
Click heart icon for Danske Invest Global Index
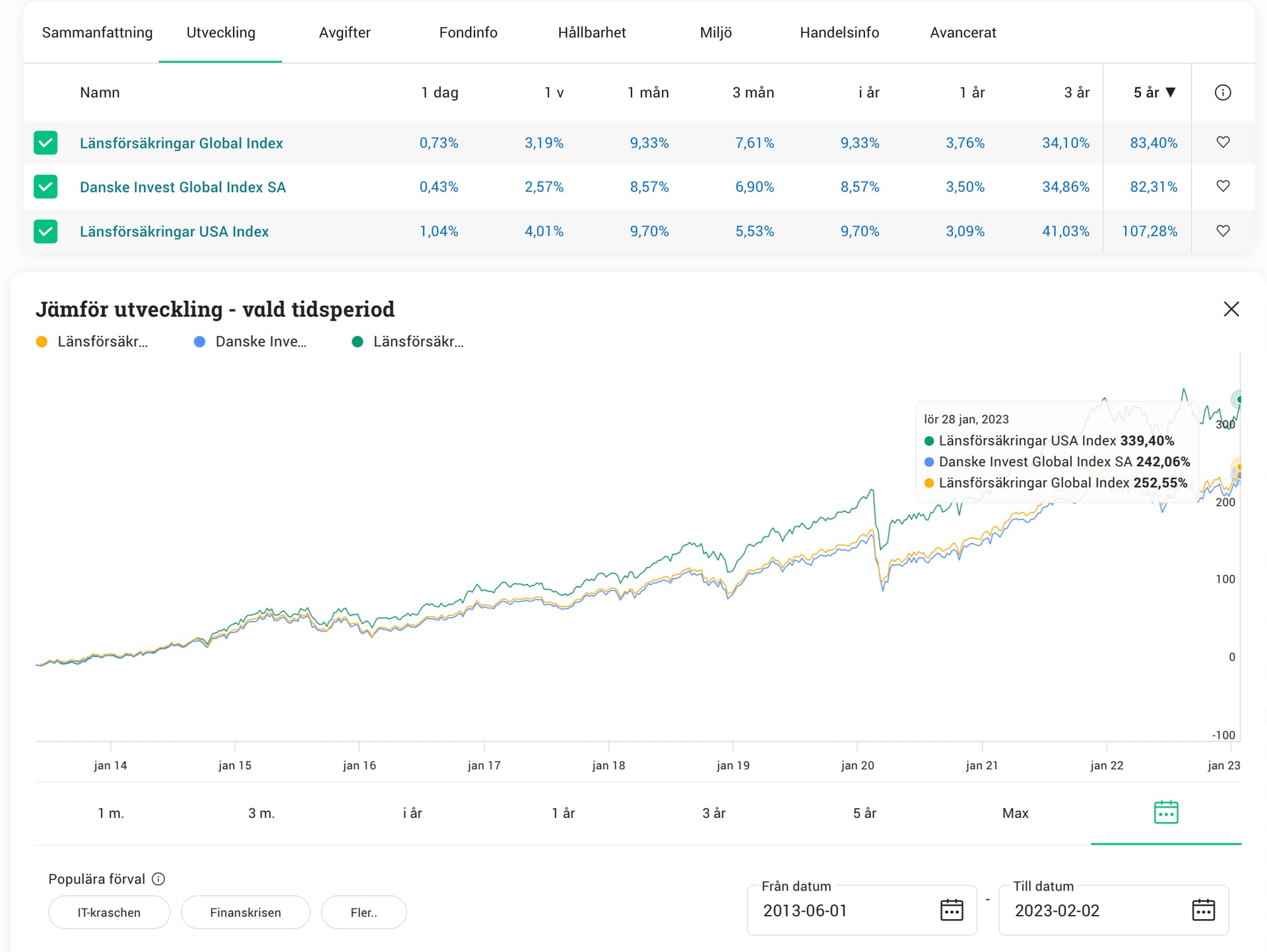click(x=1223, y=186)
